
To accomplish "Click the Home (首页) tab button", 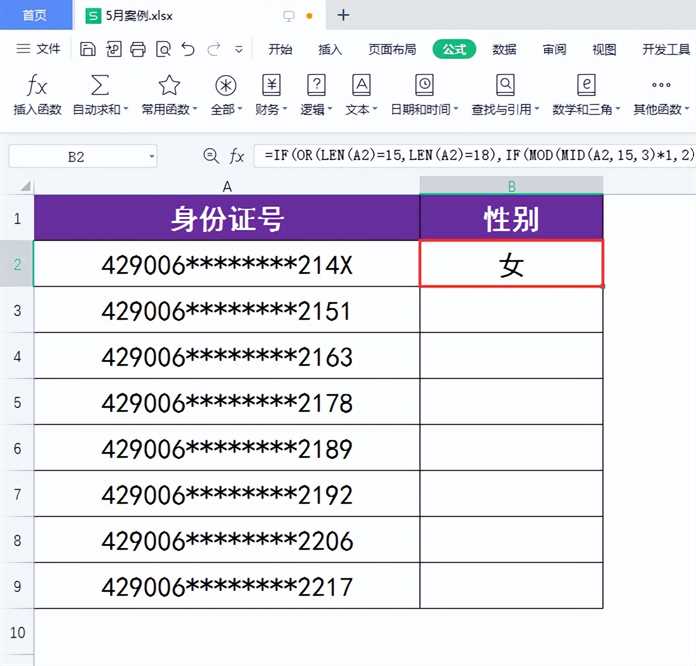I will coord(35,15).
